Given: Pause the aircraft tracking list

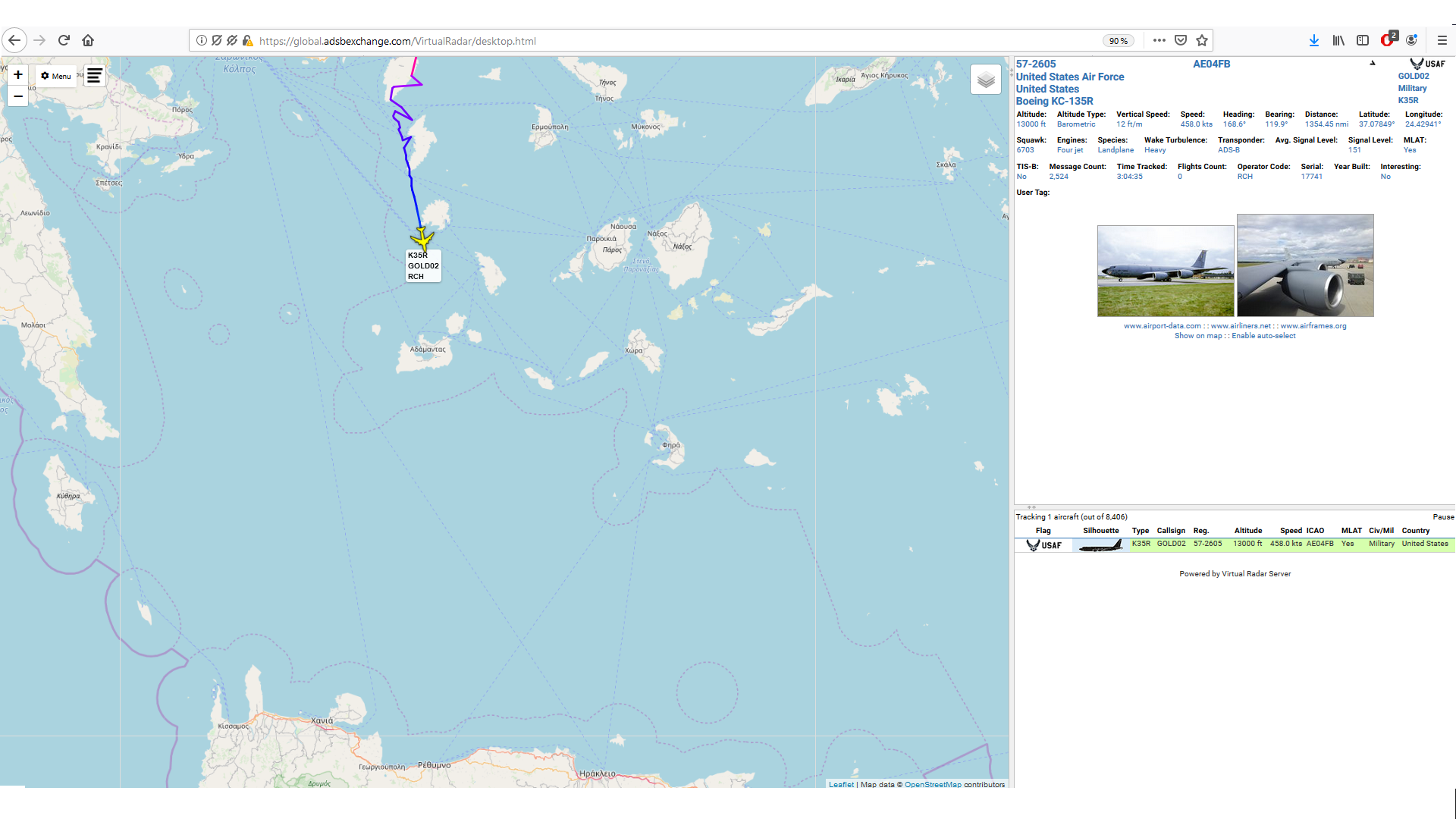Looking at the screenshot, I should point(1443,517).
